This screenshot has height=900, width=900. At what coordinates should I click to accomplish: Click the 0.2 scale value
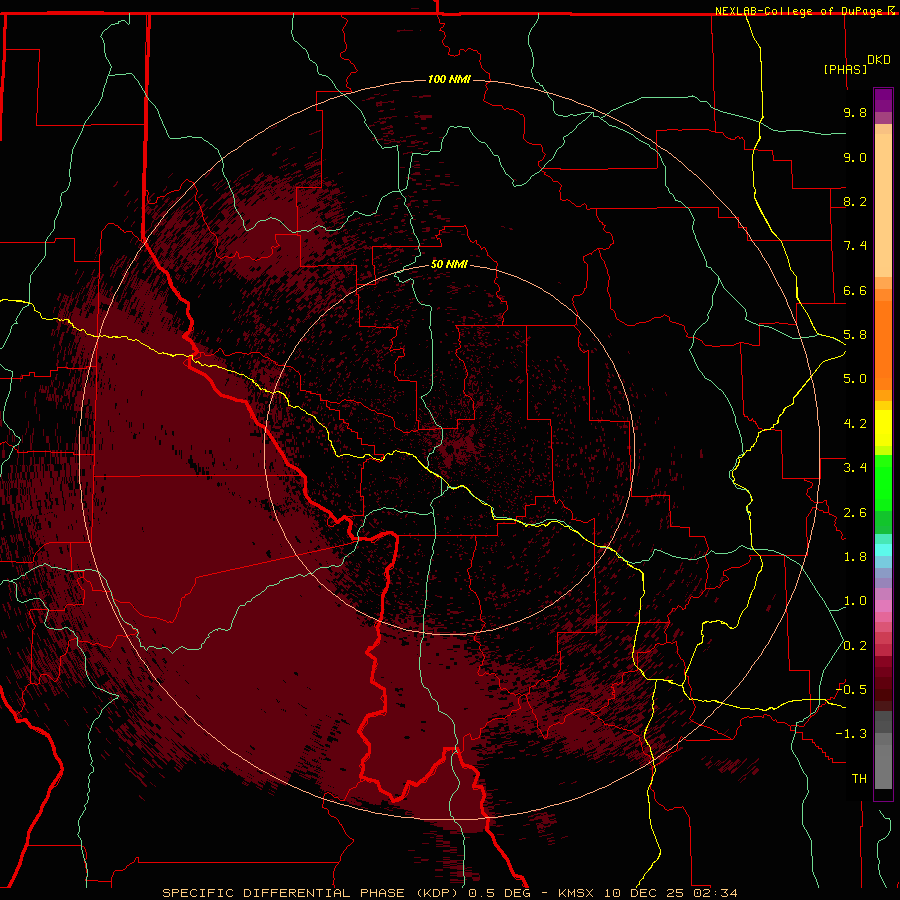point(855,646)
